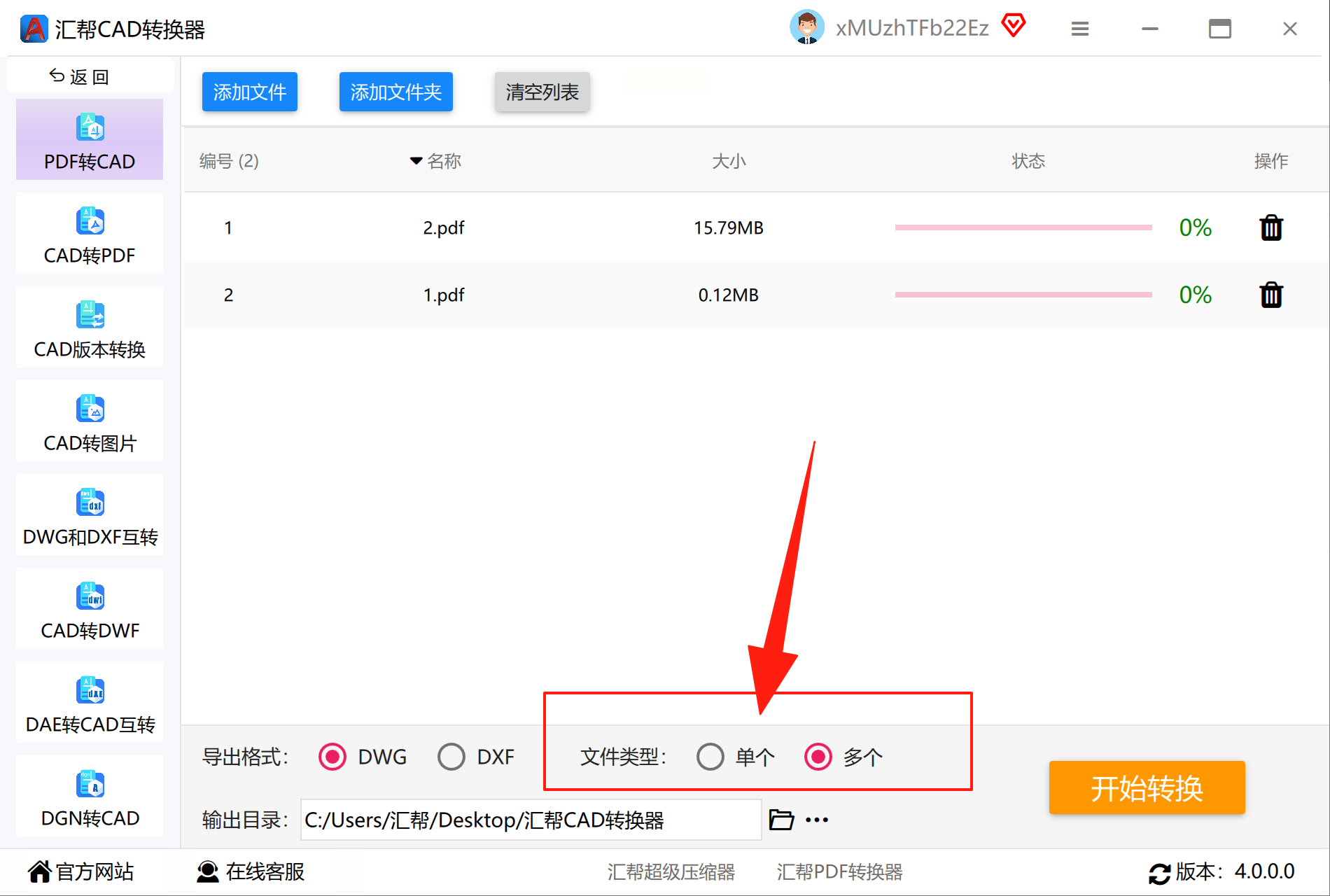Select the 2.pdf file name
Screen dimensions: 1330x896
coord(444,227)
